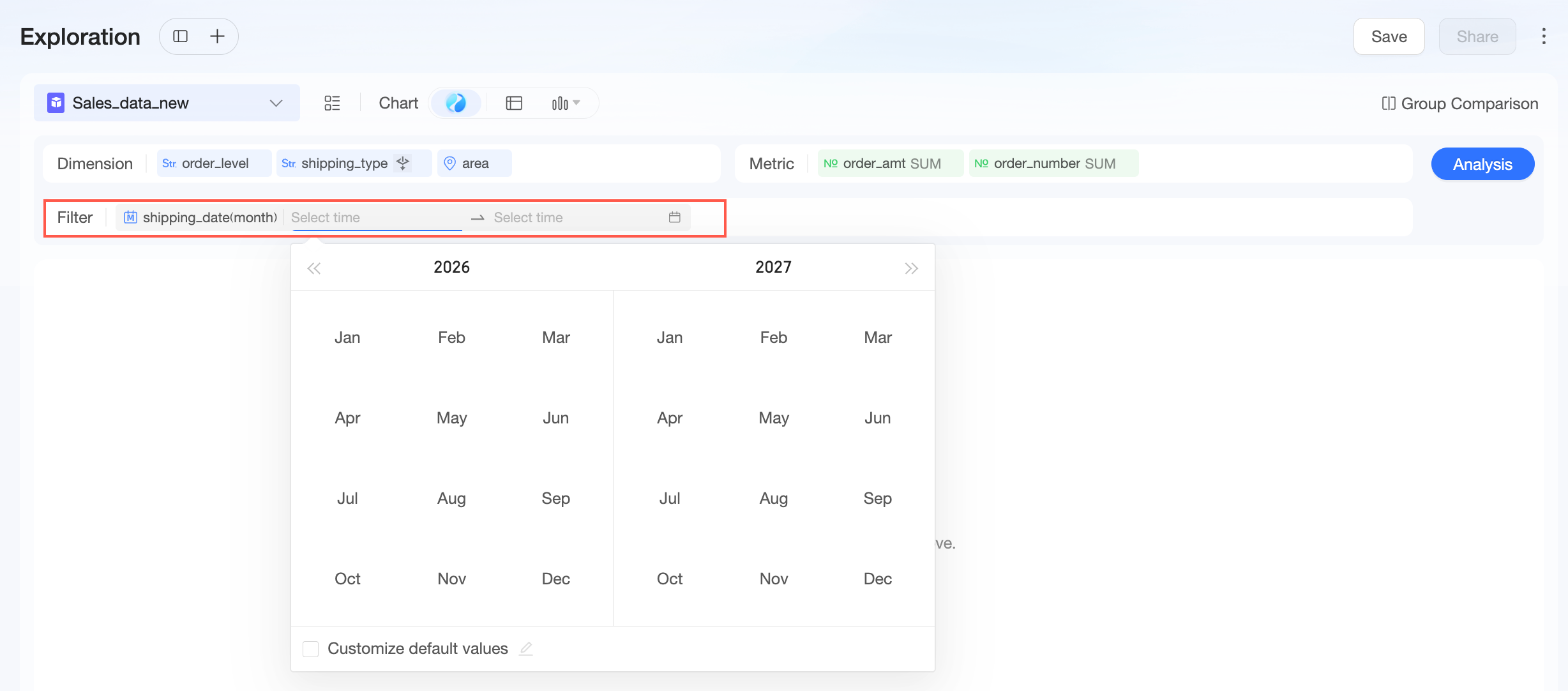The width and height of the screenshot is (1568, 691).
Task: Open Group Comparison
Action: coord(1460,103)
